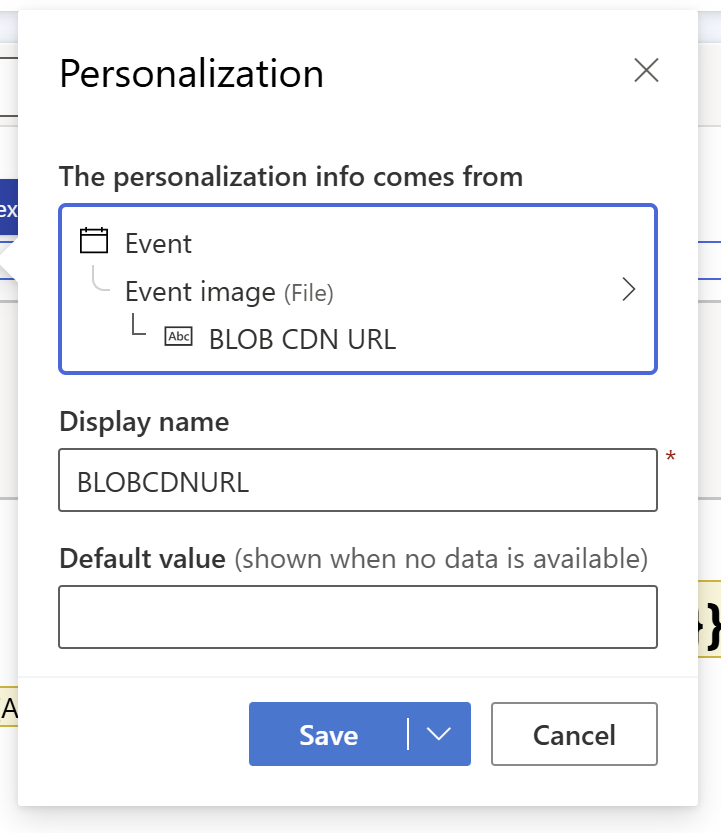Screen dimensions: 721x833
Task: Focus the Display name input field
Action: click(x=357, y=481)
